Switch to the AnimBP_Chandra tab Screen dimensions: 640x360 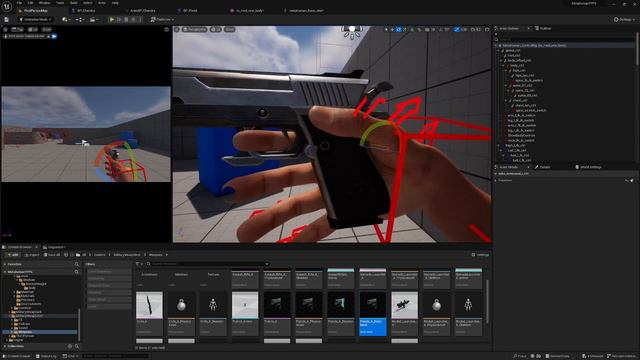[142, 11]
